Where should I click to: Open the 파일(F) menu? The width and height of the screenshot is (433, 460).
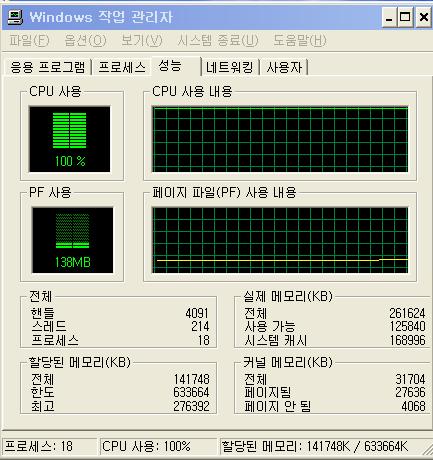click(x=29, y=41)
